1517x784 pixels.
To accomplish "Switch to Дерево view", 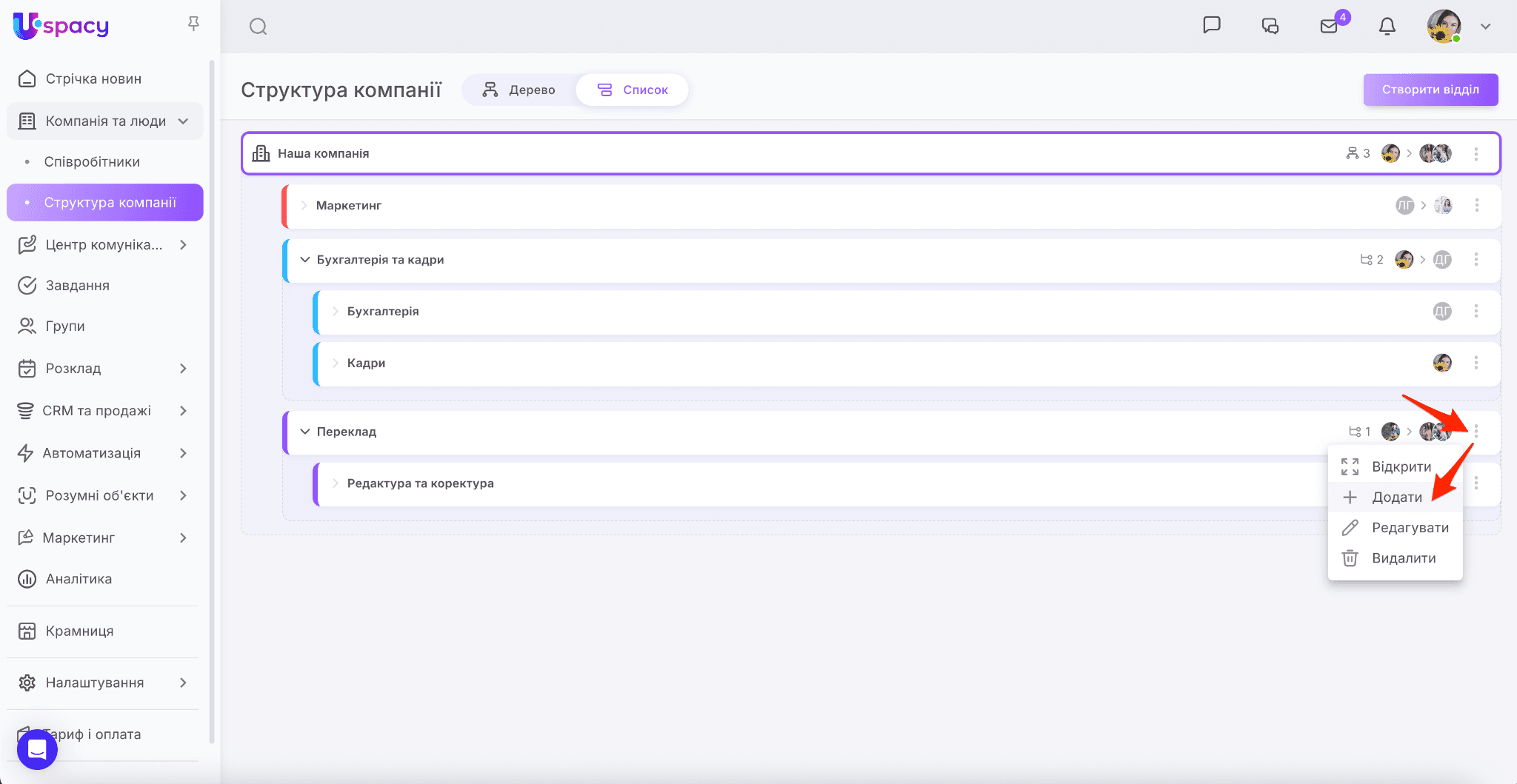I will coord(519,90).
